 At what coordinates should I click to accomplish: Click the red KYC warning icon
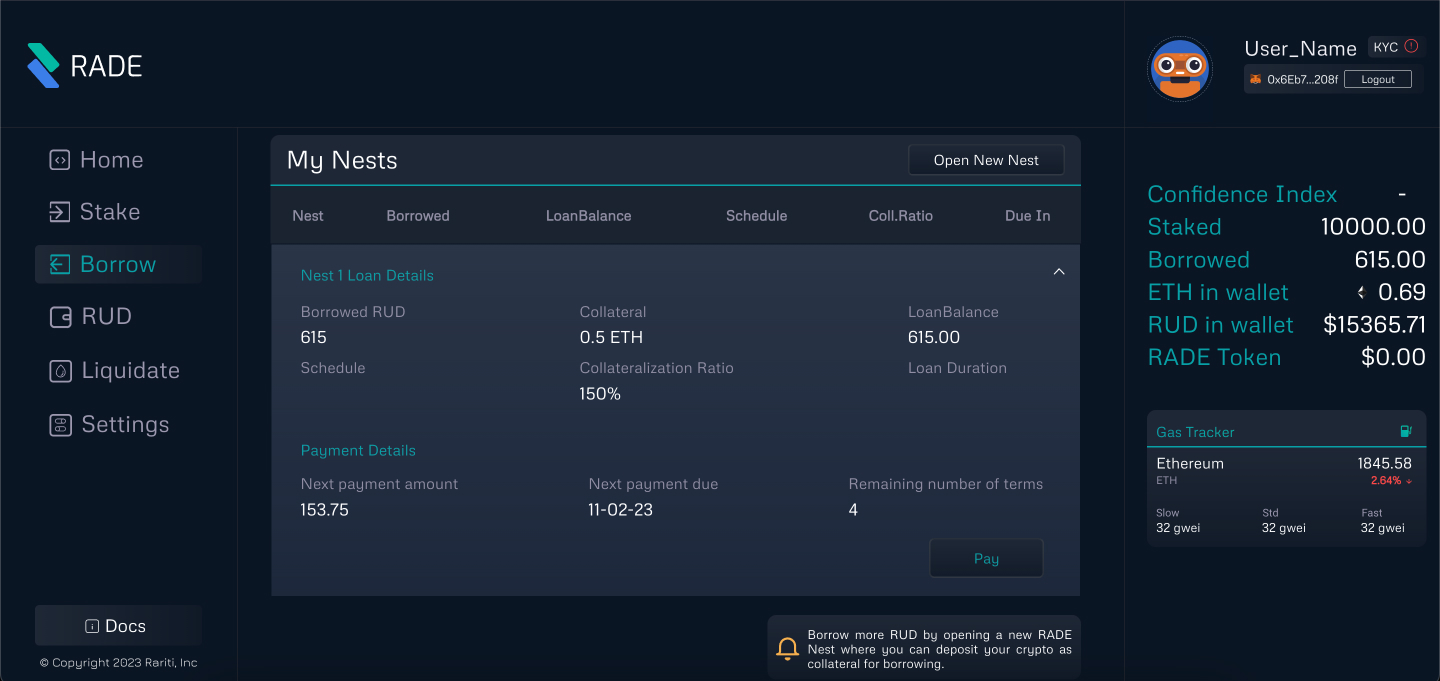tap(1411, 46)
